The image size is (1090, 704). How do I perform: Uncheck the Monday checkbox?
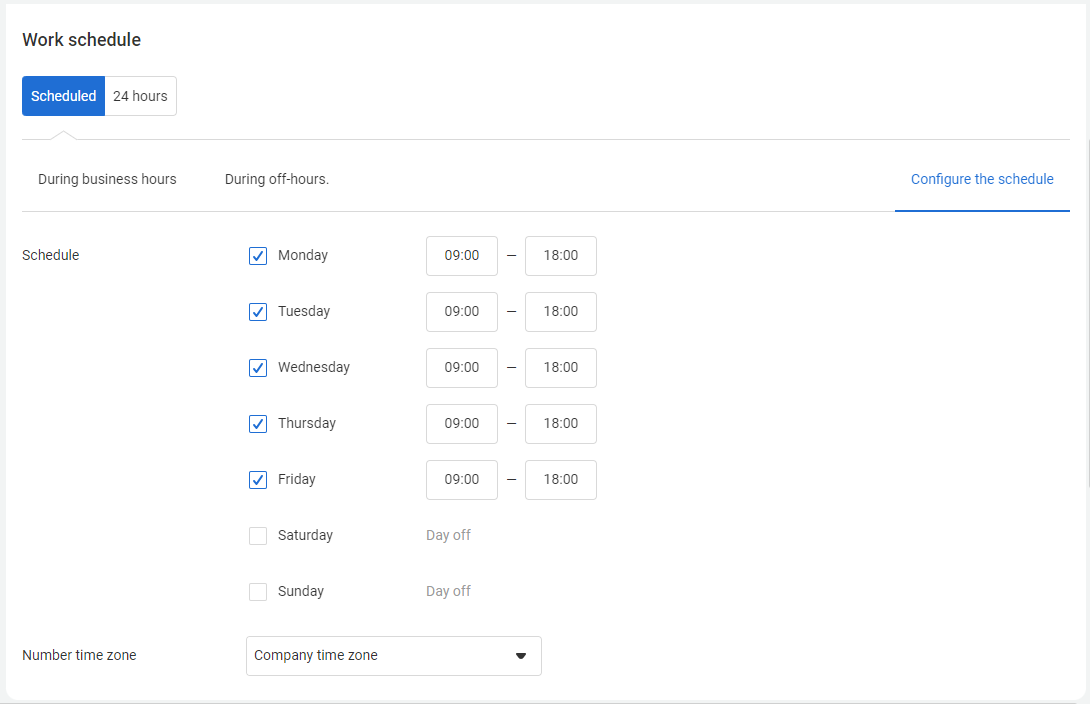coord(258,256)
